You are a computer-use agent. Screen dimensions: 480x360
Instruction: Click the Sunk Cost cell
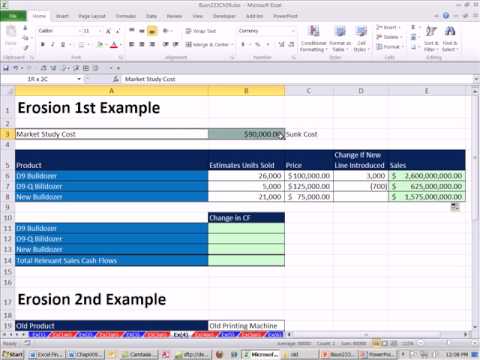coord(309,134)
